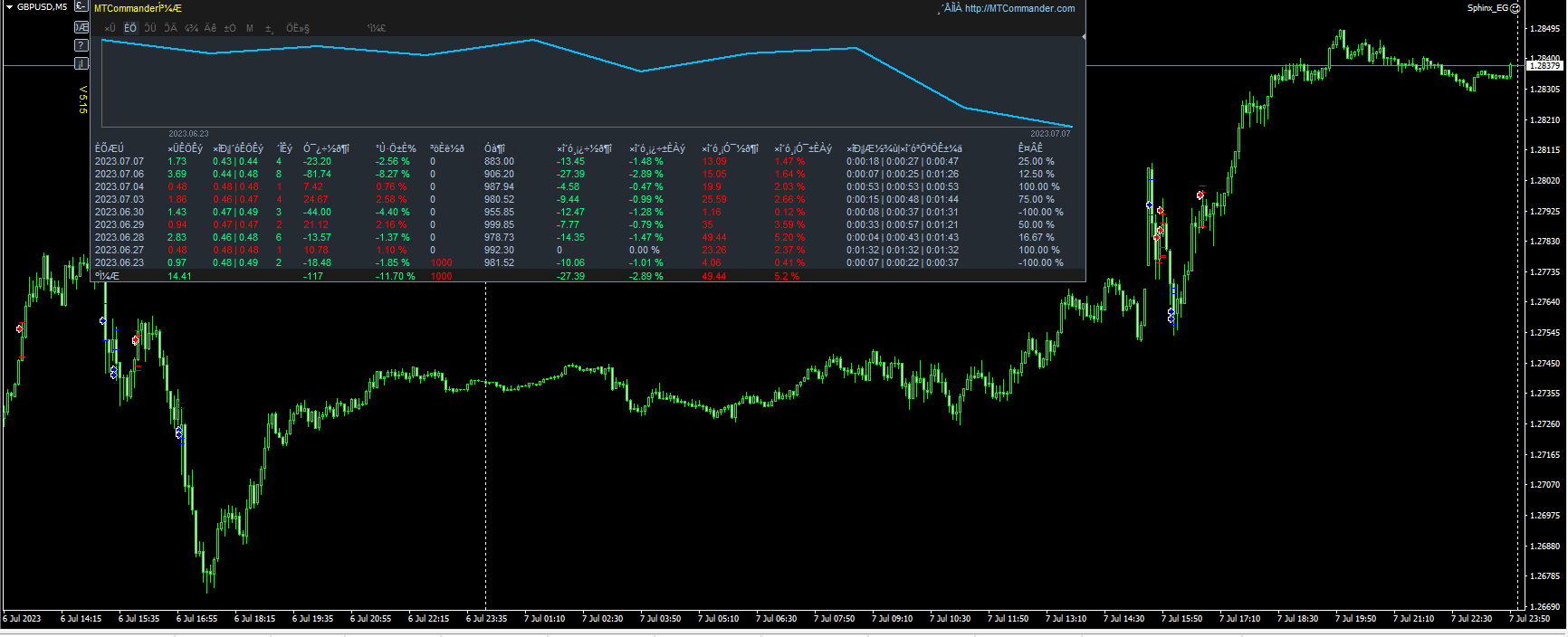Switch to the 'ÖÜ' tab in MTCommander

click(150, 28)
